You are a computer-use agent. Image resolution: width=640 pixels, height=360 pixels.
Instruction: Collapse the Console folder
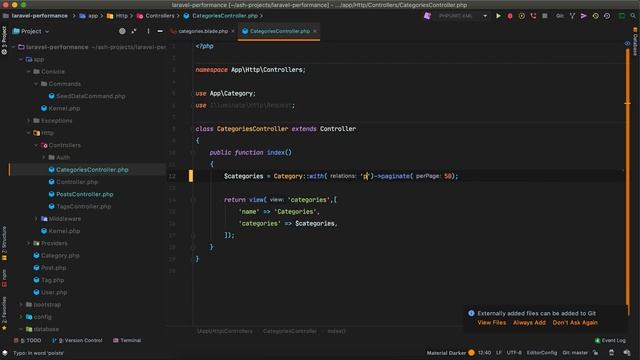[29, 72]
